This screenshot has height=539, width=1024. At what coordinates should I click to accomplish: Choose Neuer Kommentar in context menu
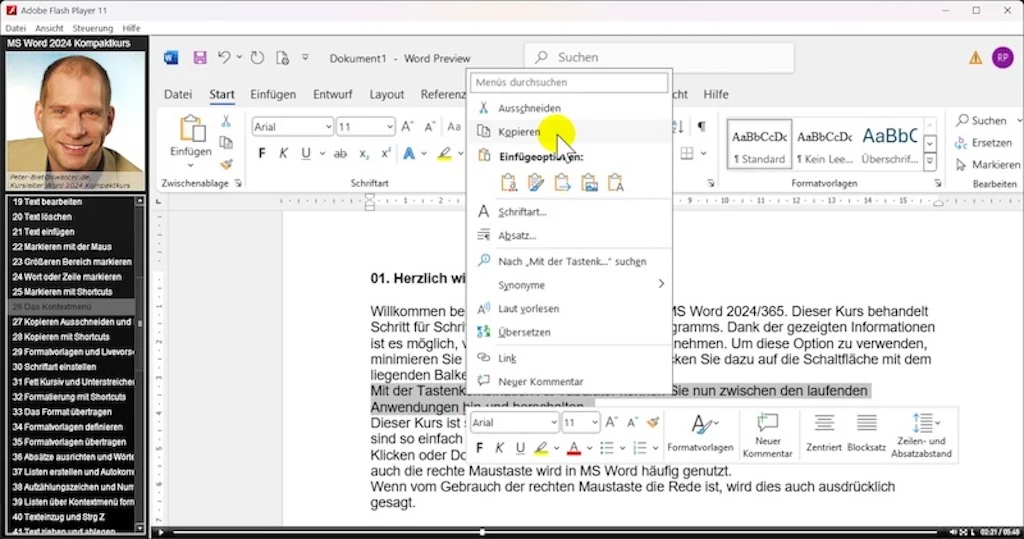pos(571,382)
